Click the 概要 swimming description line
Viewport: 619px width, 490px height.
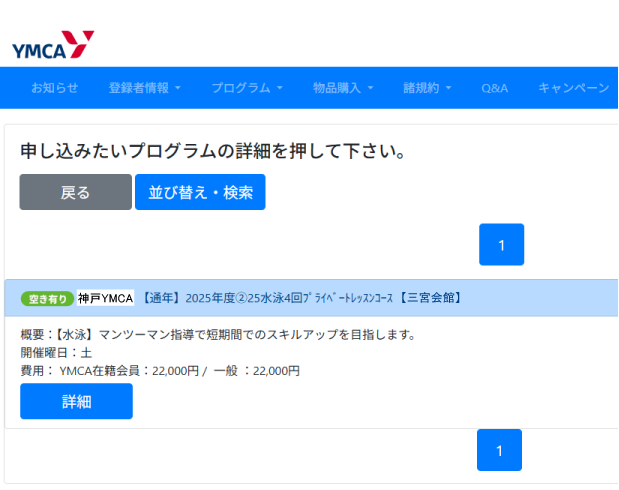[217, 334]
